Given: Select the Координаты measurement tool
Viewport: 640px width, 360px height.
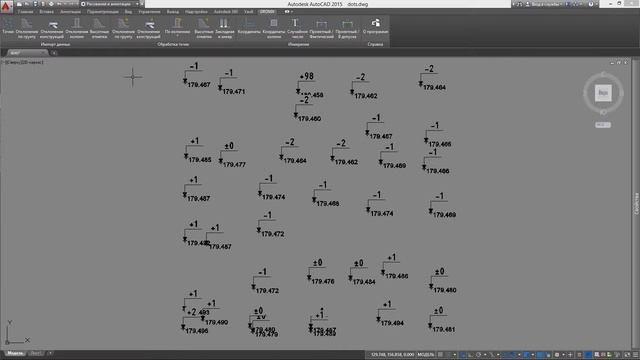Looking at the screenshot, I should click(249, 26).
